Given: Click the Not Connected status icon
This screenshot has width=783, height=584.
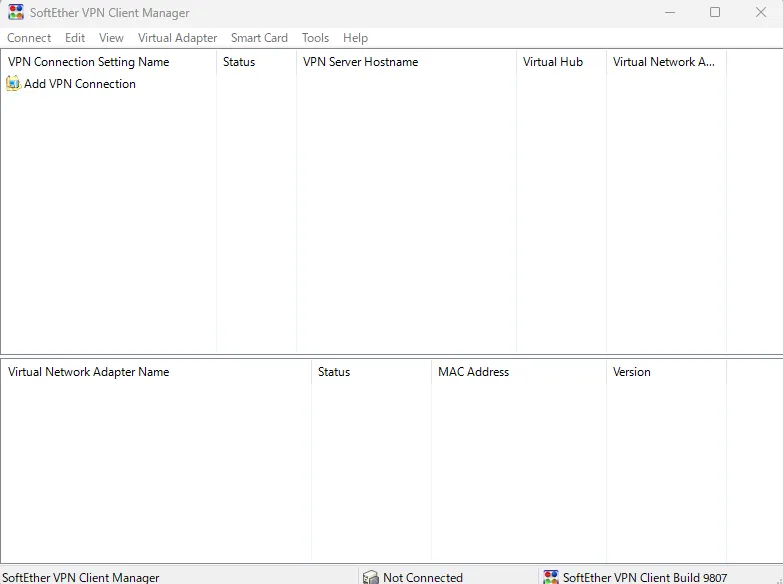Looking at the screenshot, I should (371, 577).
